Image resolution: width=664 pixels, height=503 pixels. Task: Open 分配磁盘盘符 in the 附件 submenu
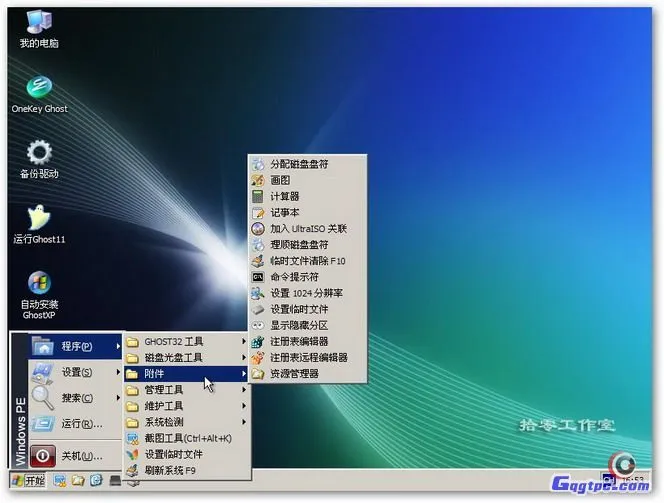pos(307,164)
